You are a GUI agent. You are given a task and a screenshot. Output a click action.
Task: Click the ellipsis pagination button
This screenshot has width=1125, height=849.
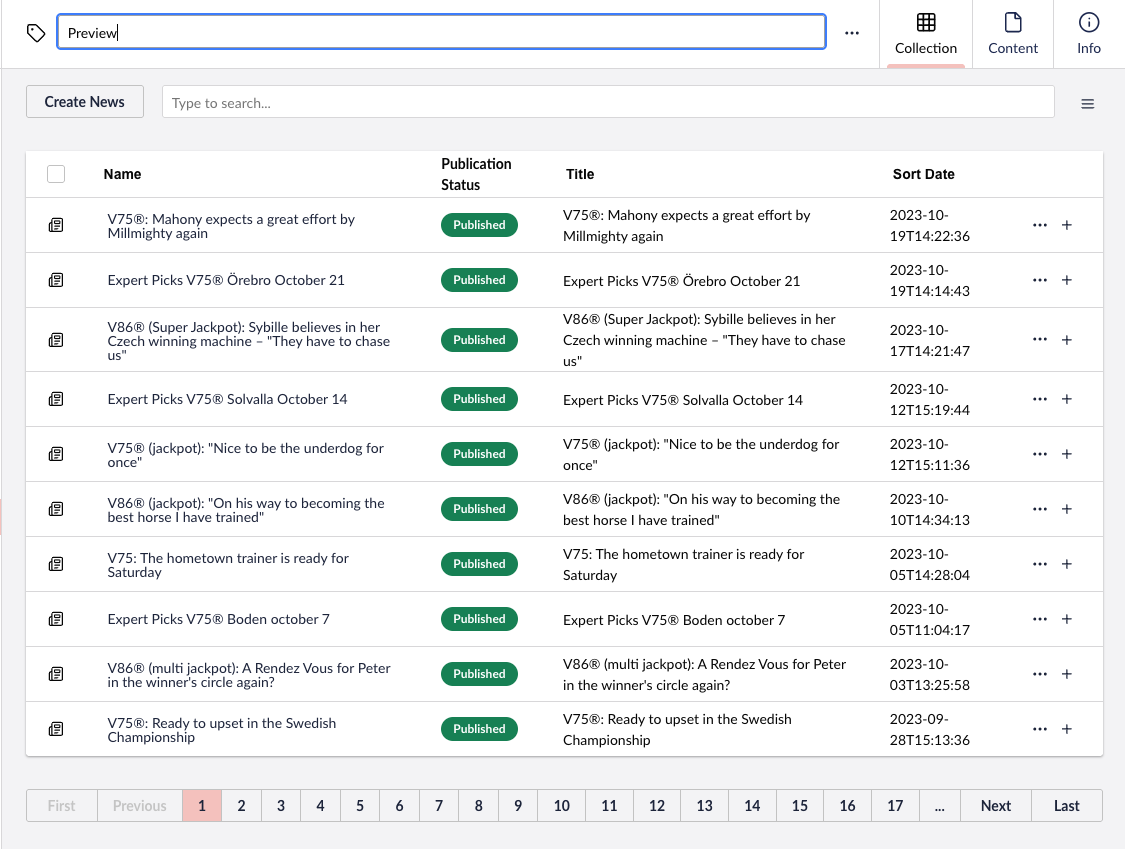939,805
